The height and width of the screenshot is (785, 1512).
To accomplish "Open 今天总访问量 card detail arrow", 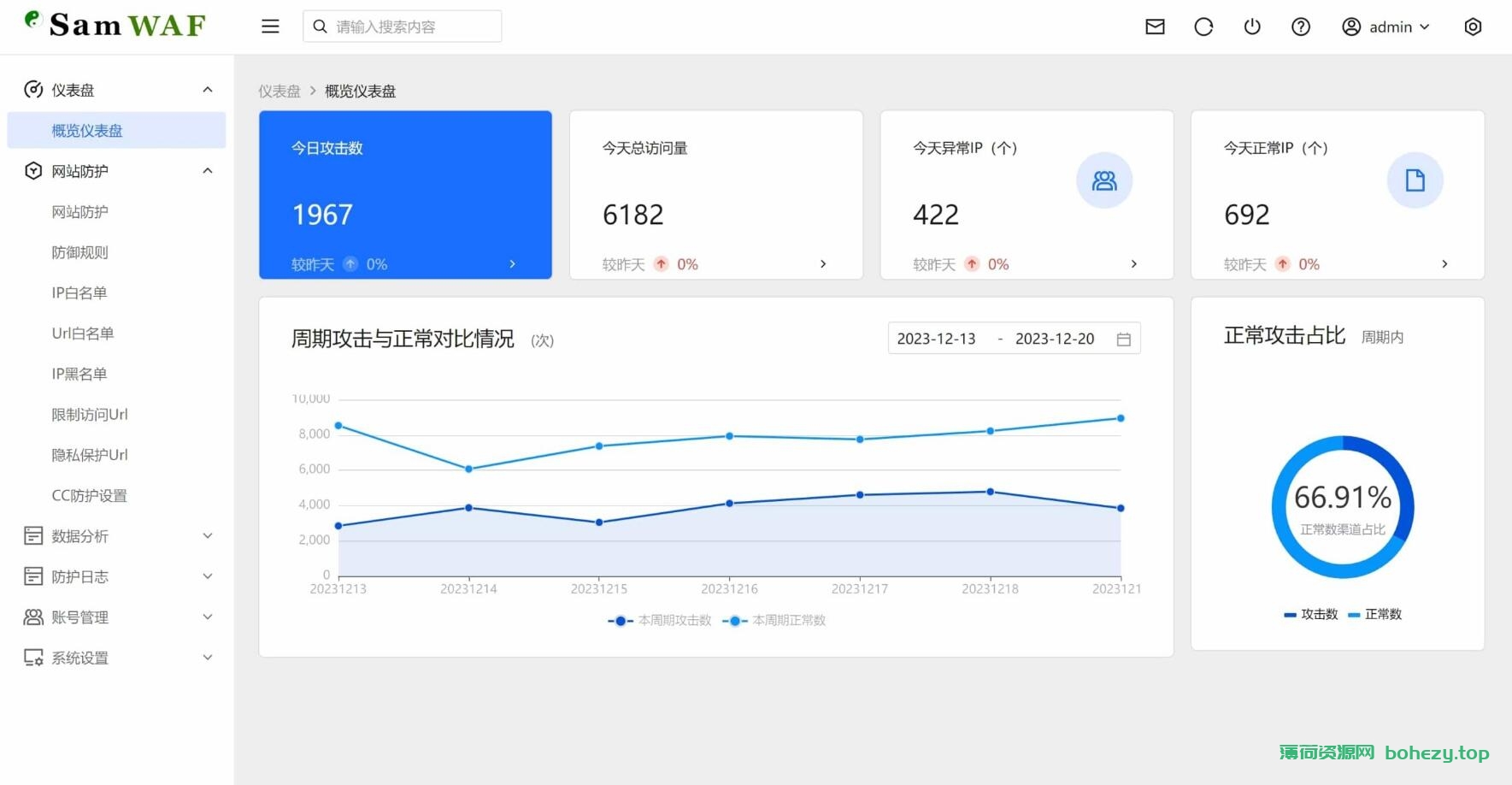I will click(823, 264).
